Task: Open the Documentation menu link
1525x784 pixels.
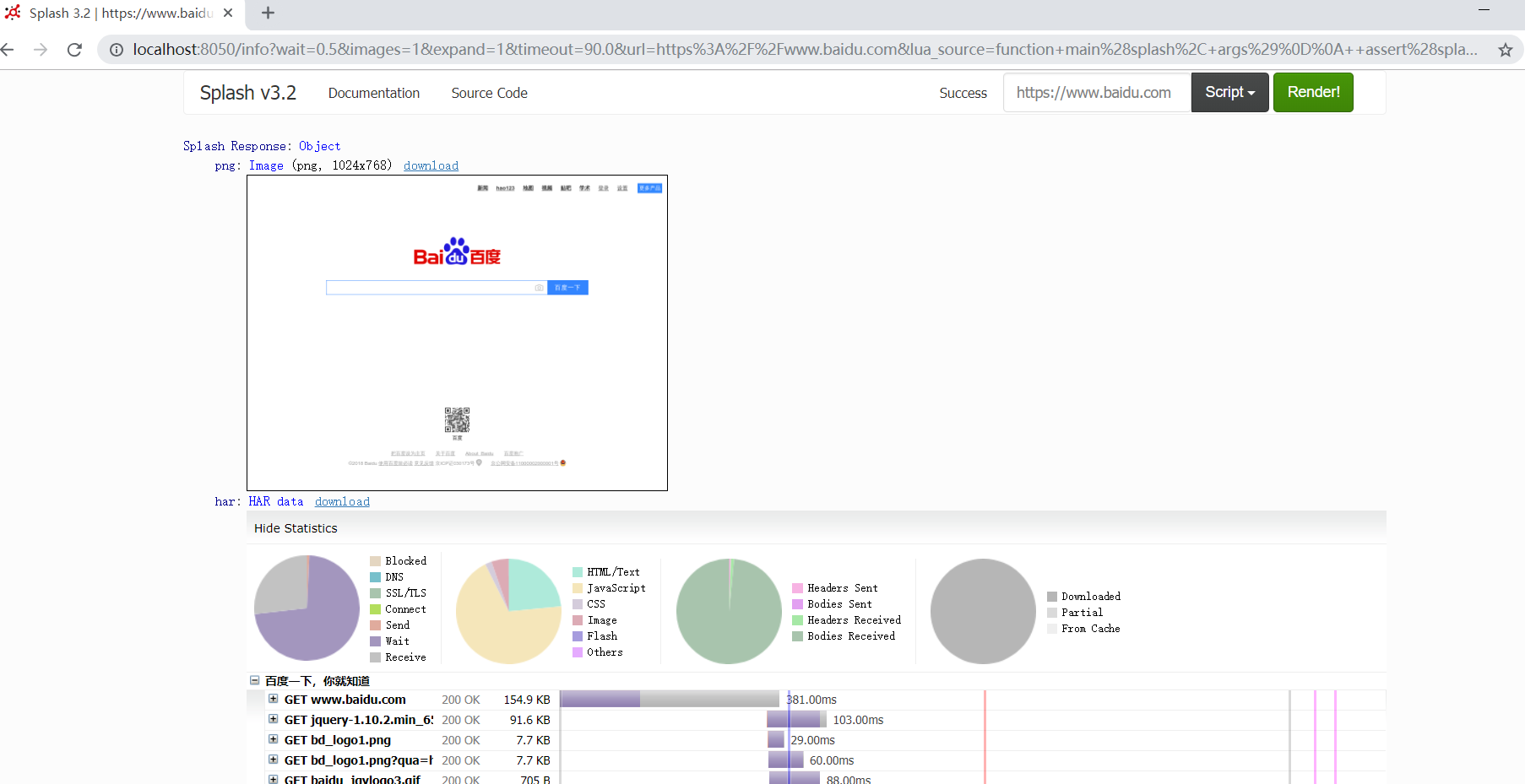Action: (374, 93)
